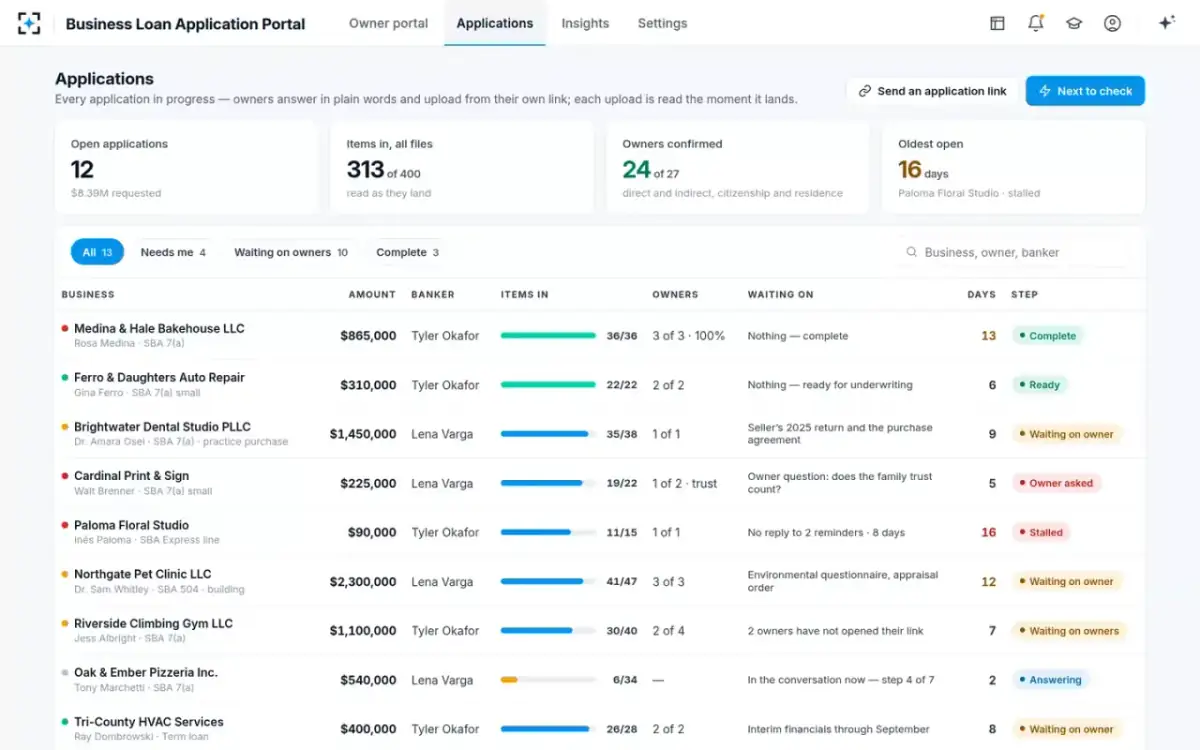Sort by the ITEMS IN column header

[x=525, y=295]
